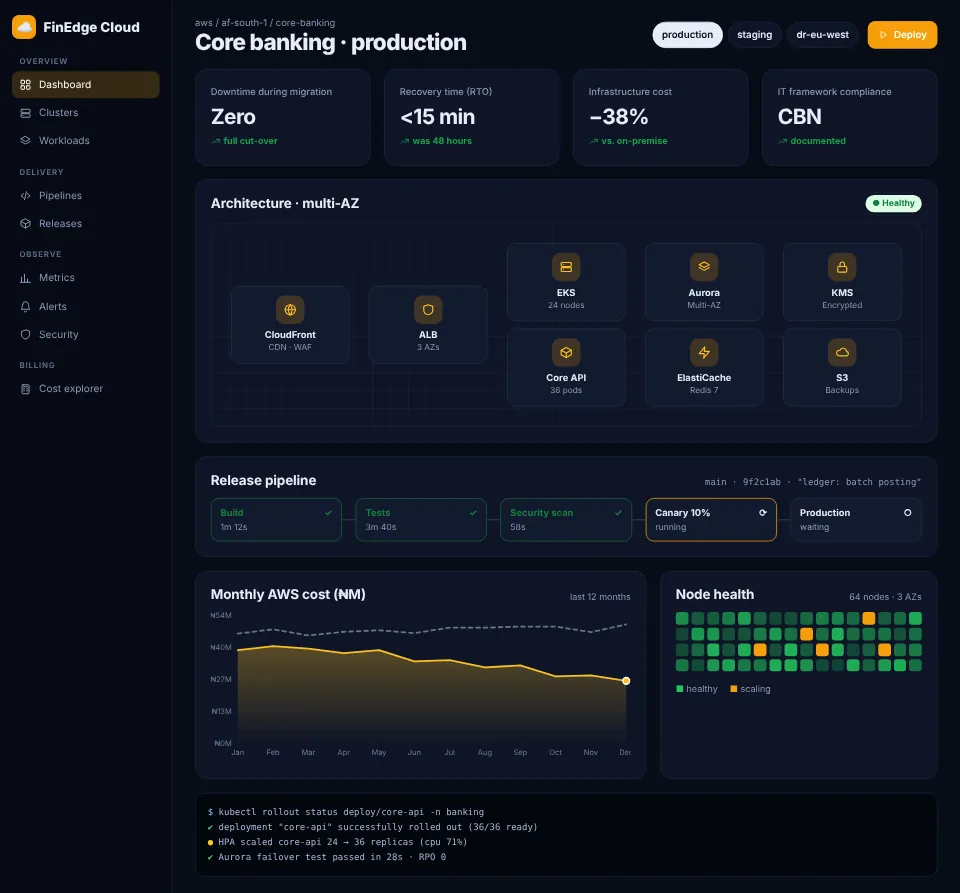
Task: Click the breadcrumb 'aws / af-south-1 / core-banking'
Action: [265, 23]
